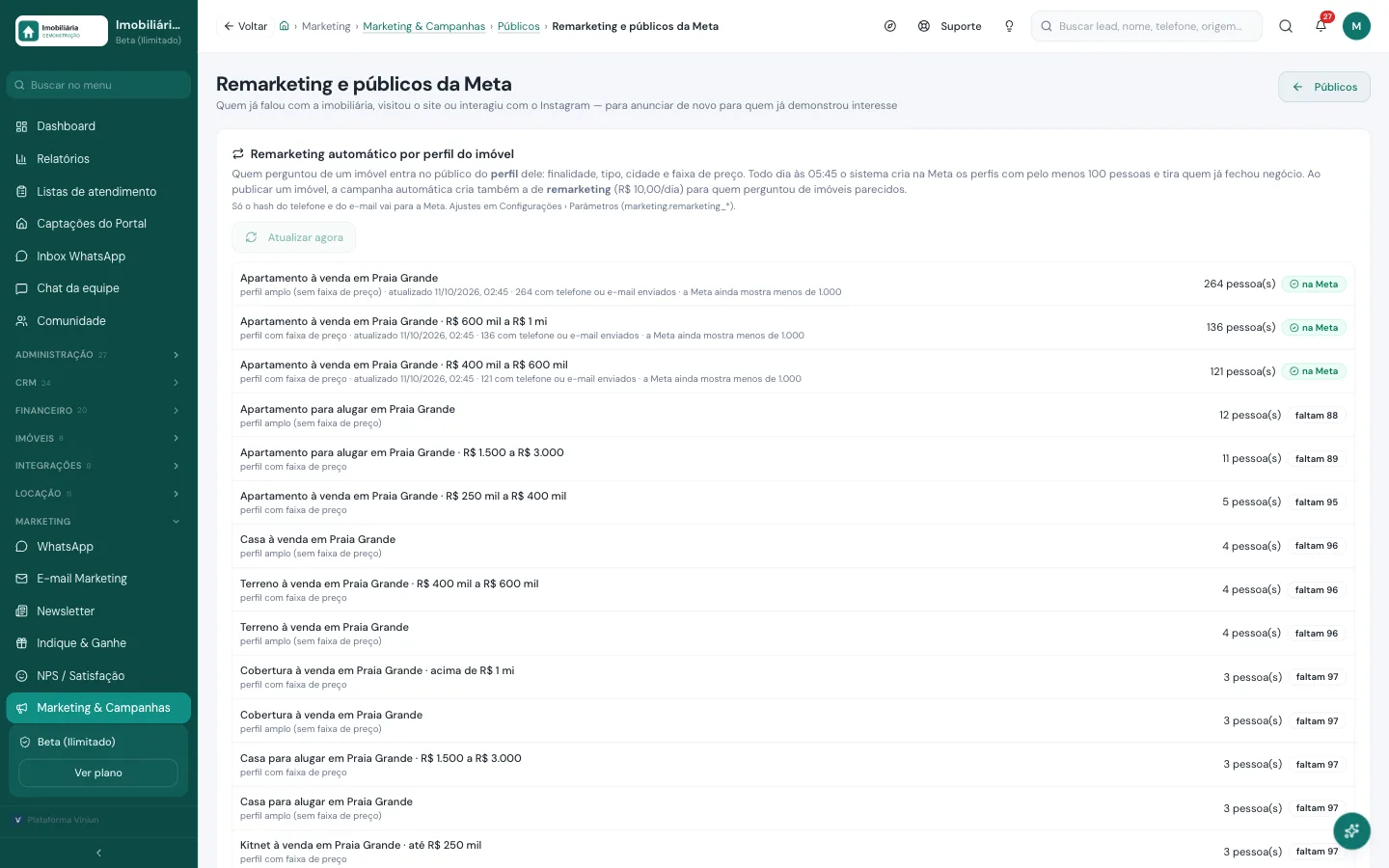The height and width of the screenshot is (868, 1389).
Task: Open the lightbulb tips icon
Action: [1009, 26]
